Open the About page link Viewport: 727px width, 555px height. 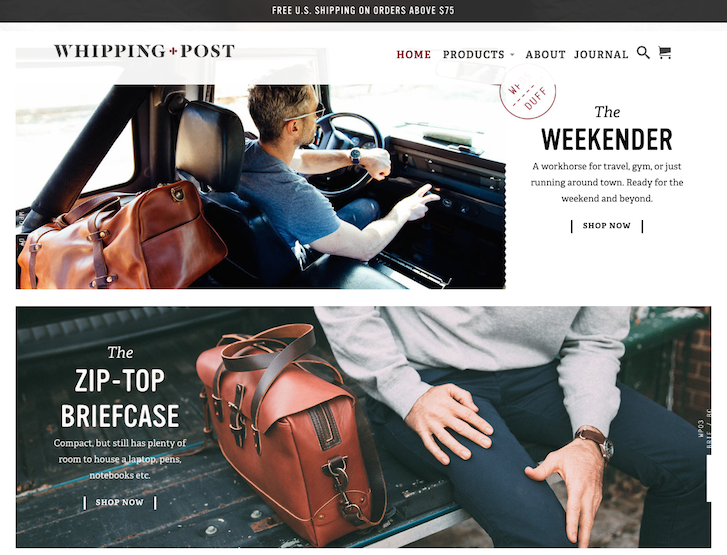[545, 55]
